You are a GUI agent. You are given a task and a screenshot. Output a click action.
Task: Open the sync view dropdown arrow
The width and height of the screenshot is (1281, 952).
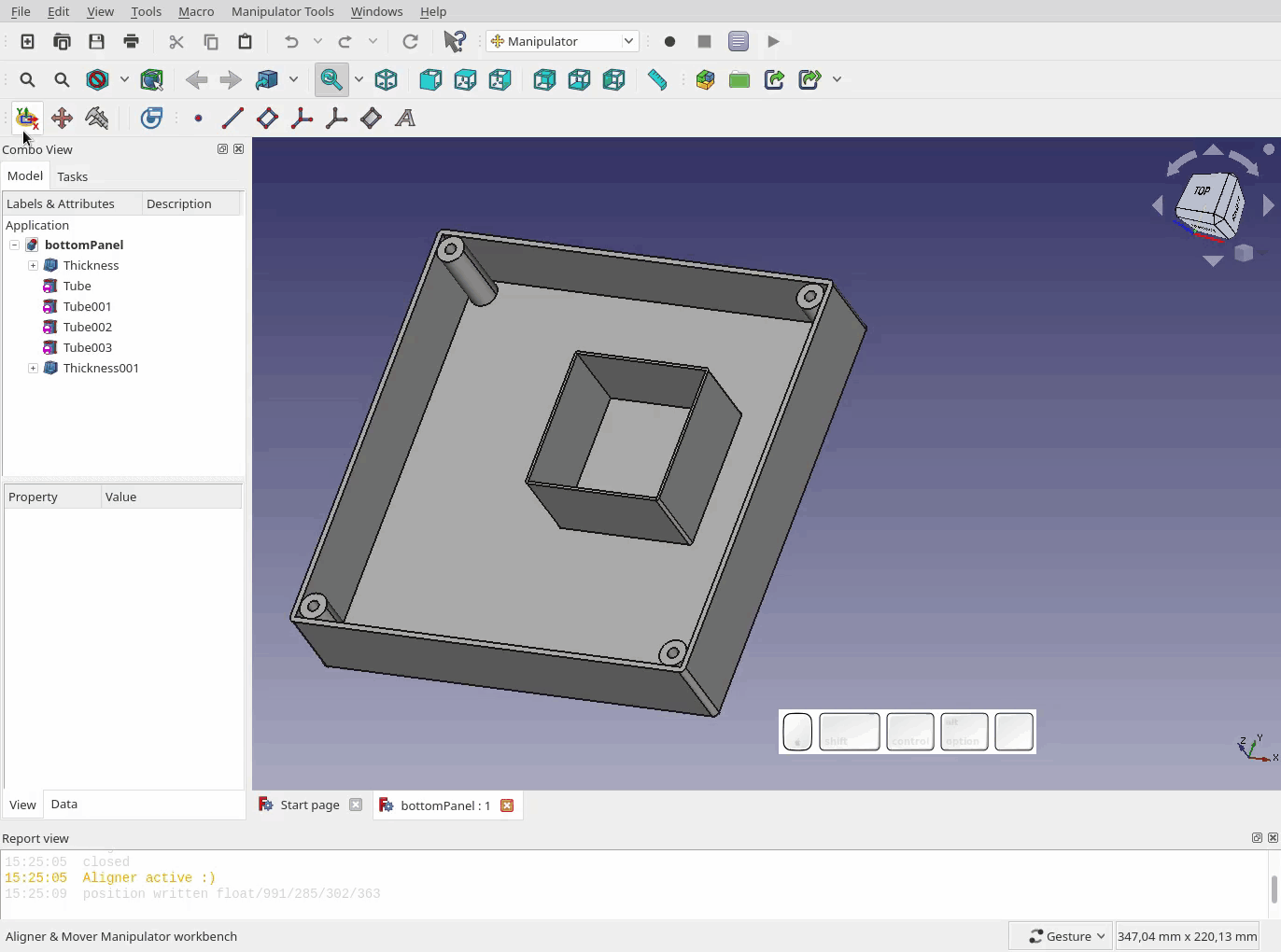(293, 79)
